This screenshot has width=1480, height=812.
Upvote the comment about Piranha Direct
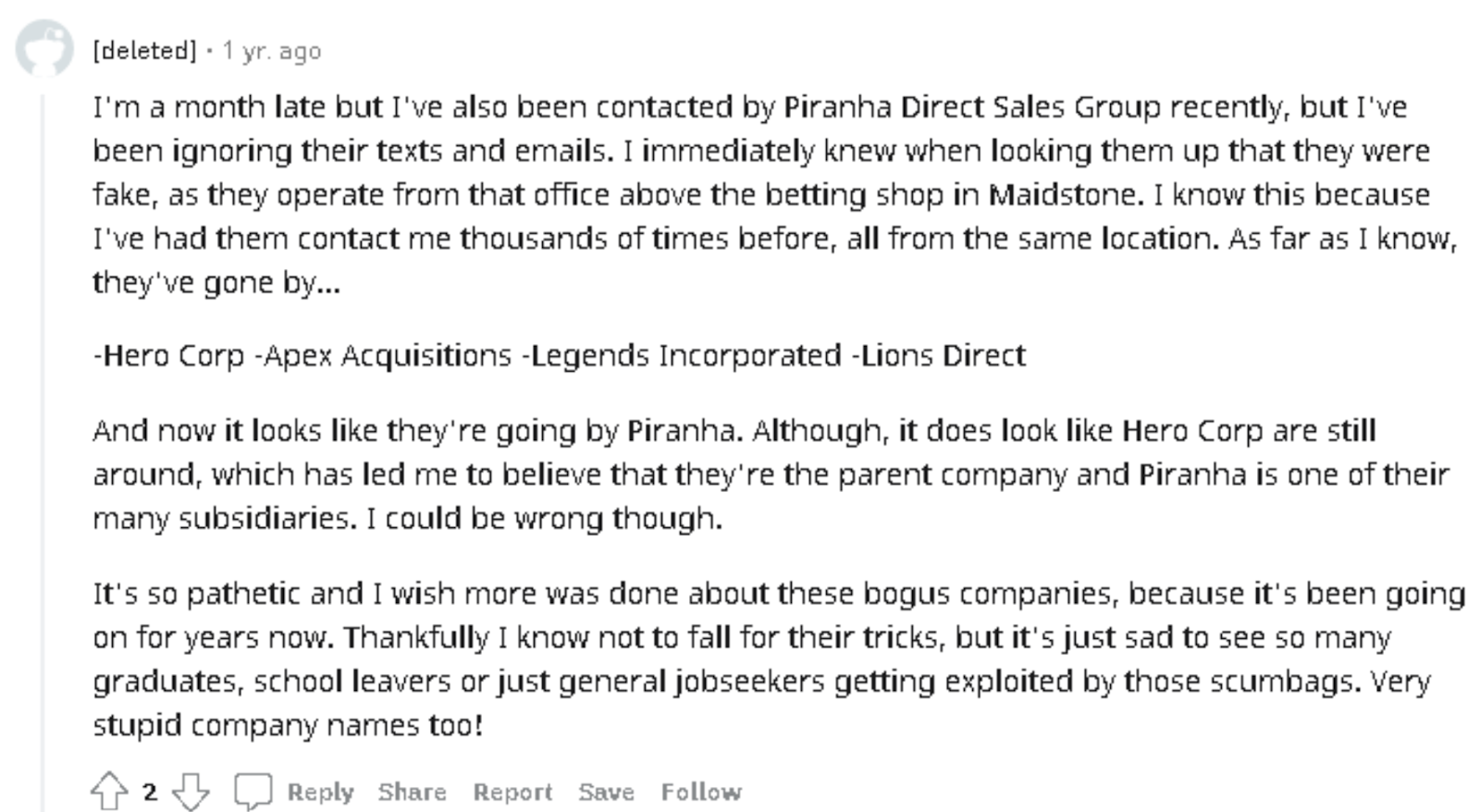109,791
